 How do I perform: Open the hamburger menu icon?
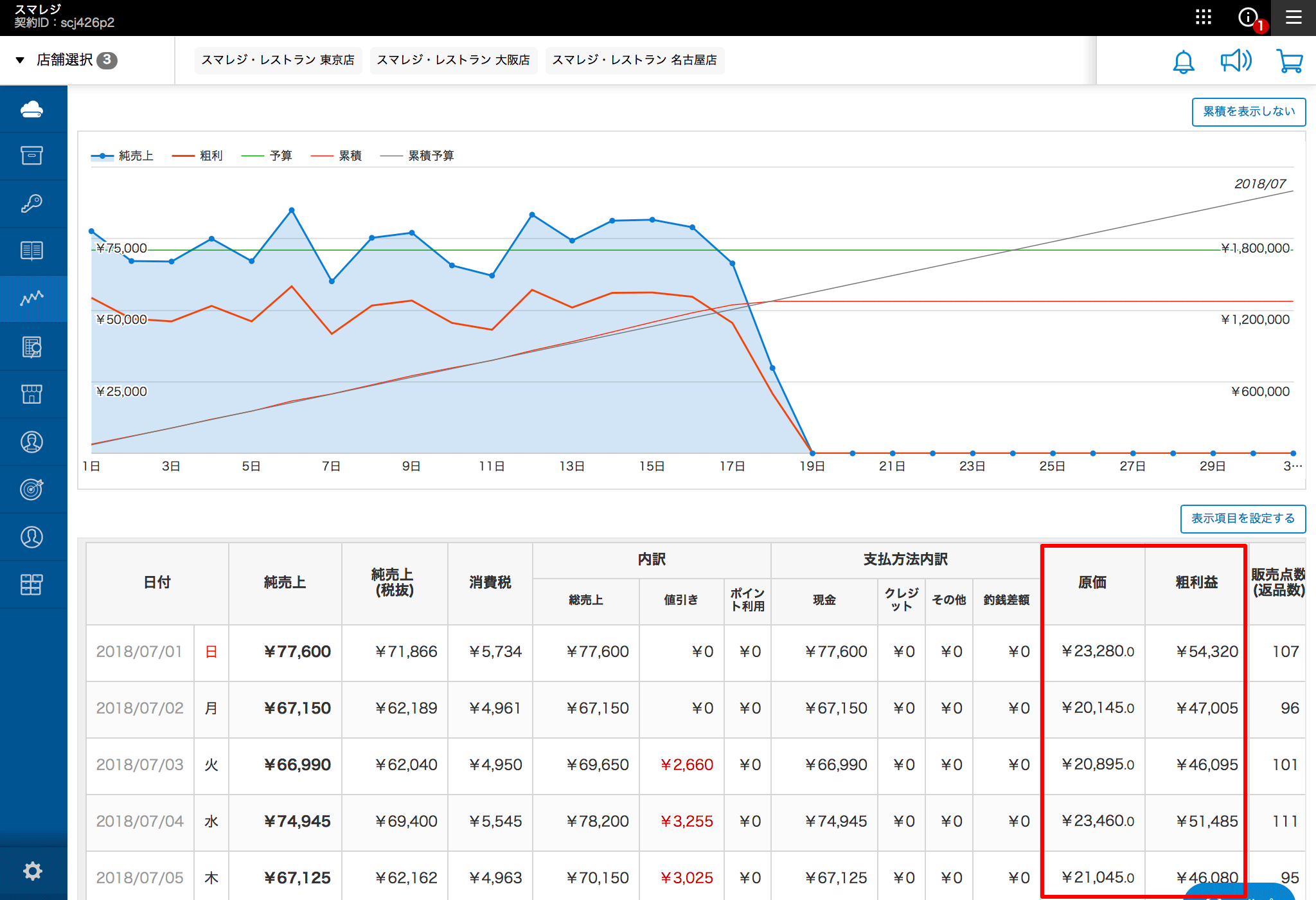(1294, 17)
